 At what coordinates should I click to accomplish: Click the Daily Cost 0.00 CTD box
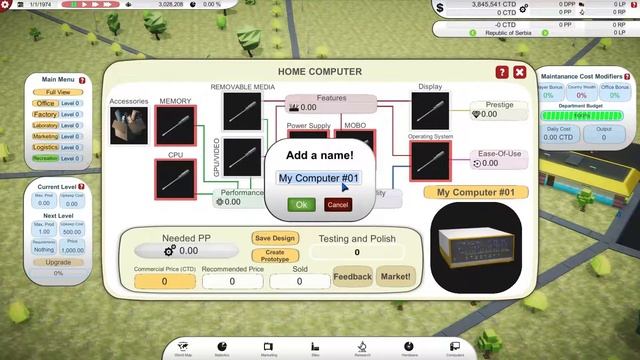pyautogui.click(x=558, y=134)
